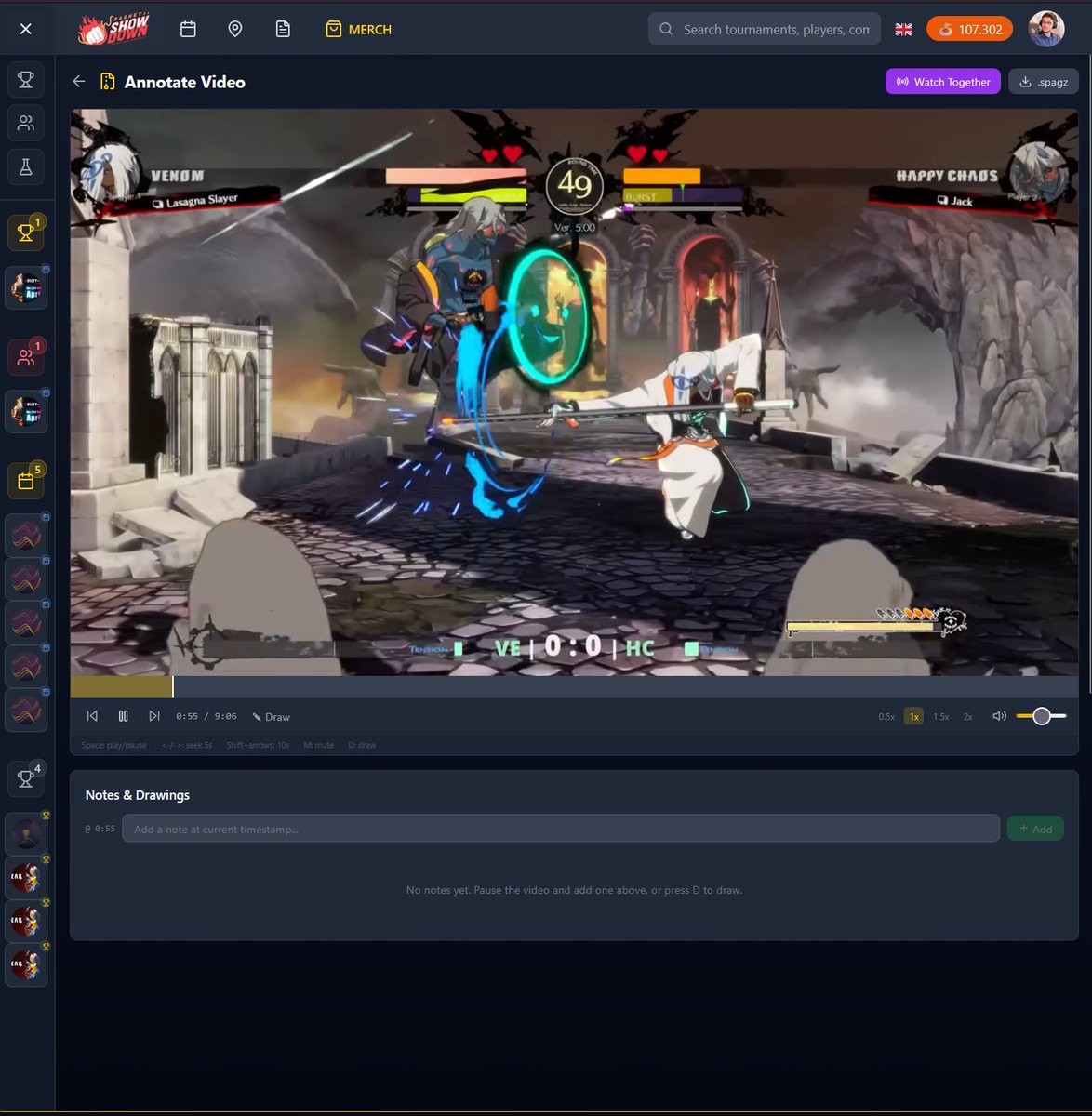Open the 107.302 points balance
The image size is (1092, 1116).
click(969, 29)
